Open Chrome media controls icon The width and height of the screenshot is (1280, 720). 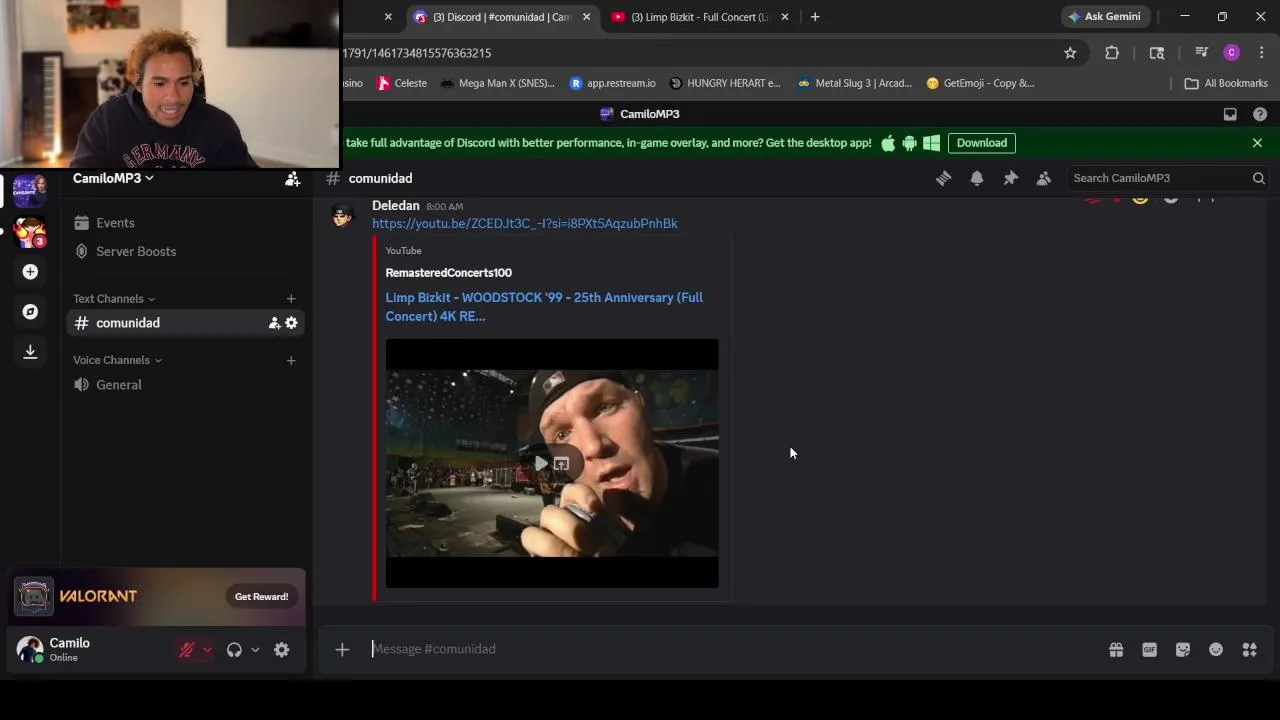point(1201,53)
